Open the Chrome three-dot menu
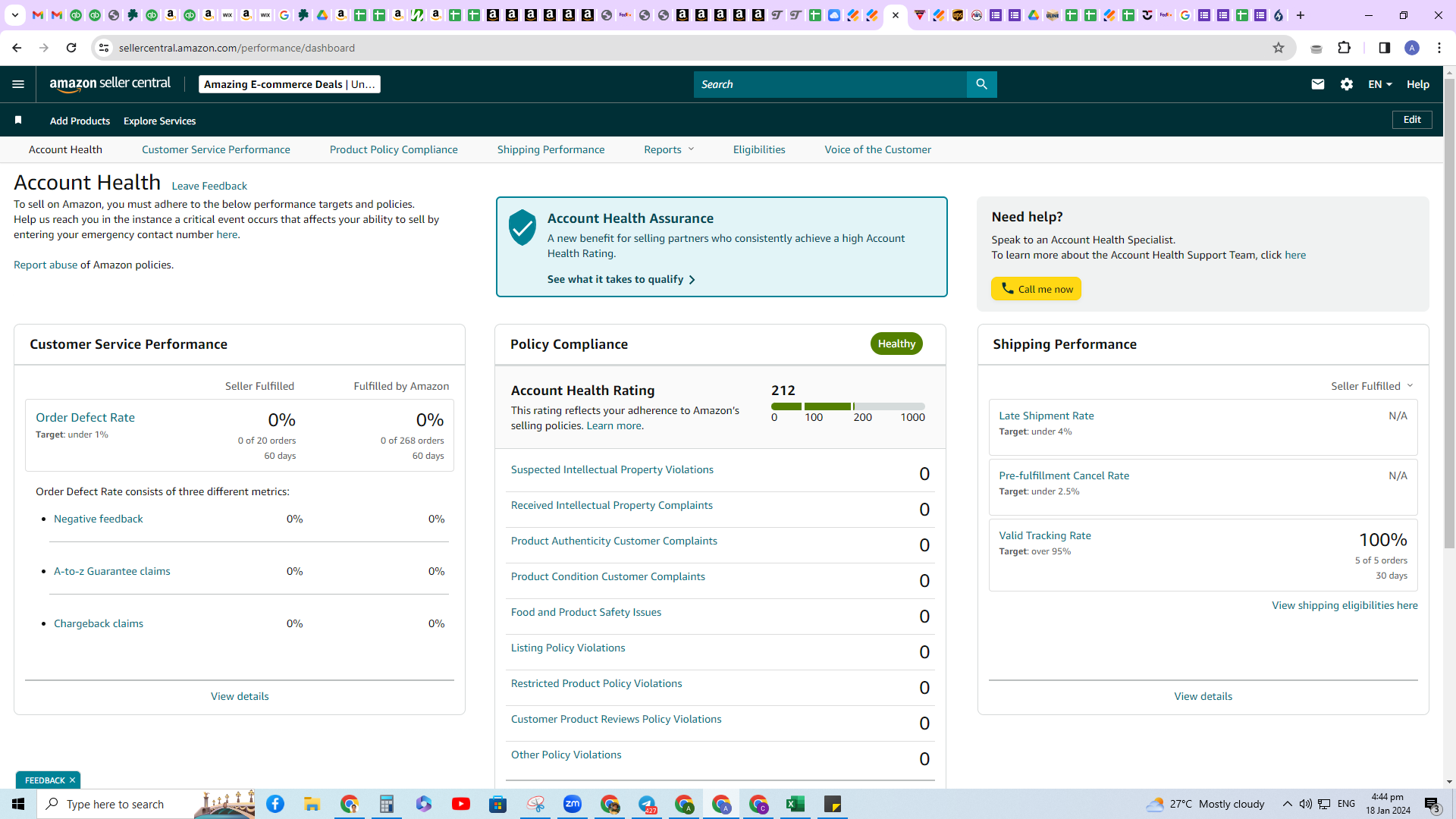The height and width of the screenshot is (819, 1456). [x=1439, y=48]
